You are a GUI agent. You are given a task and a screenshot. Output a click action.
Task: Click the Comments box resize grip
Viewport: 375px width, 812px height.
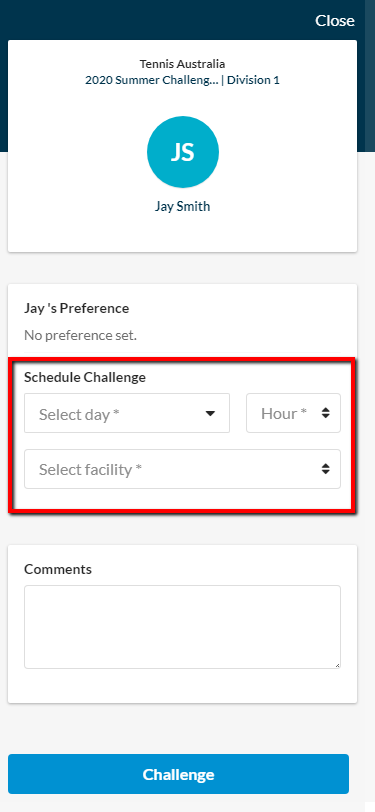(338, 665)
